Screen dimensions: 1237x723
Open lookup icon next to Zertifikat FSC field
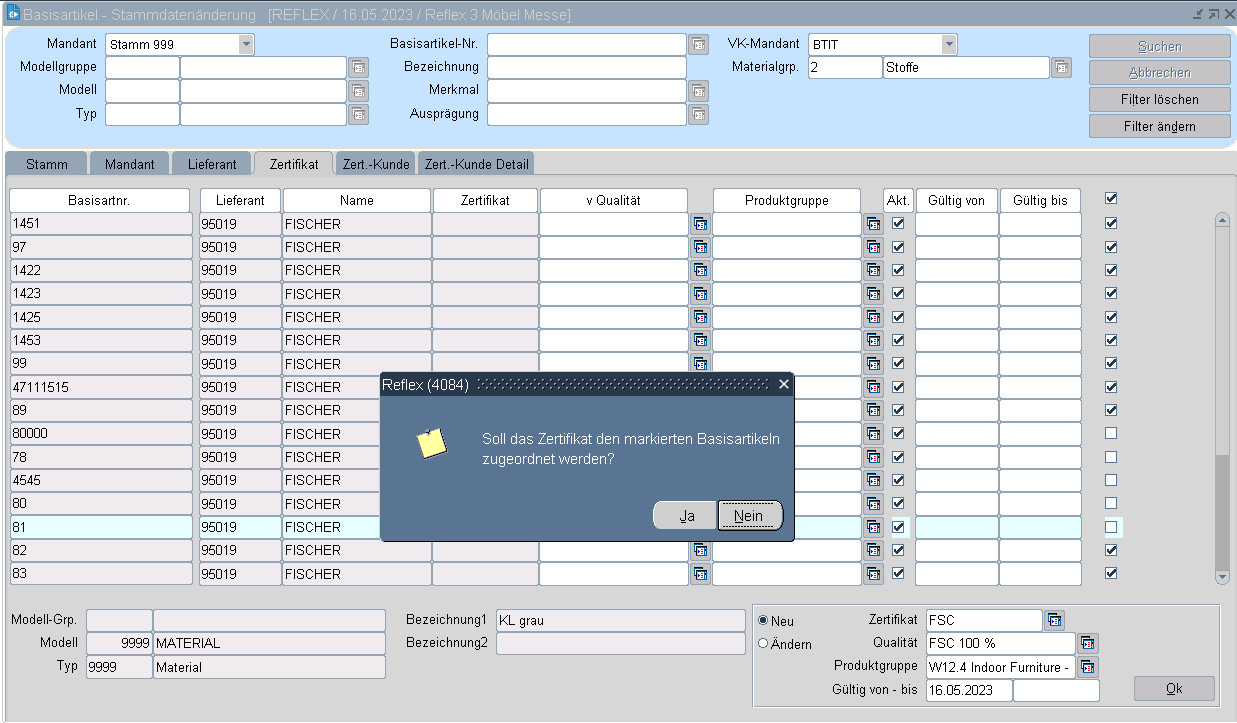pyautogui.click(x=1055, y=620)
